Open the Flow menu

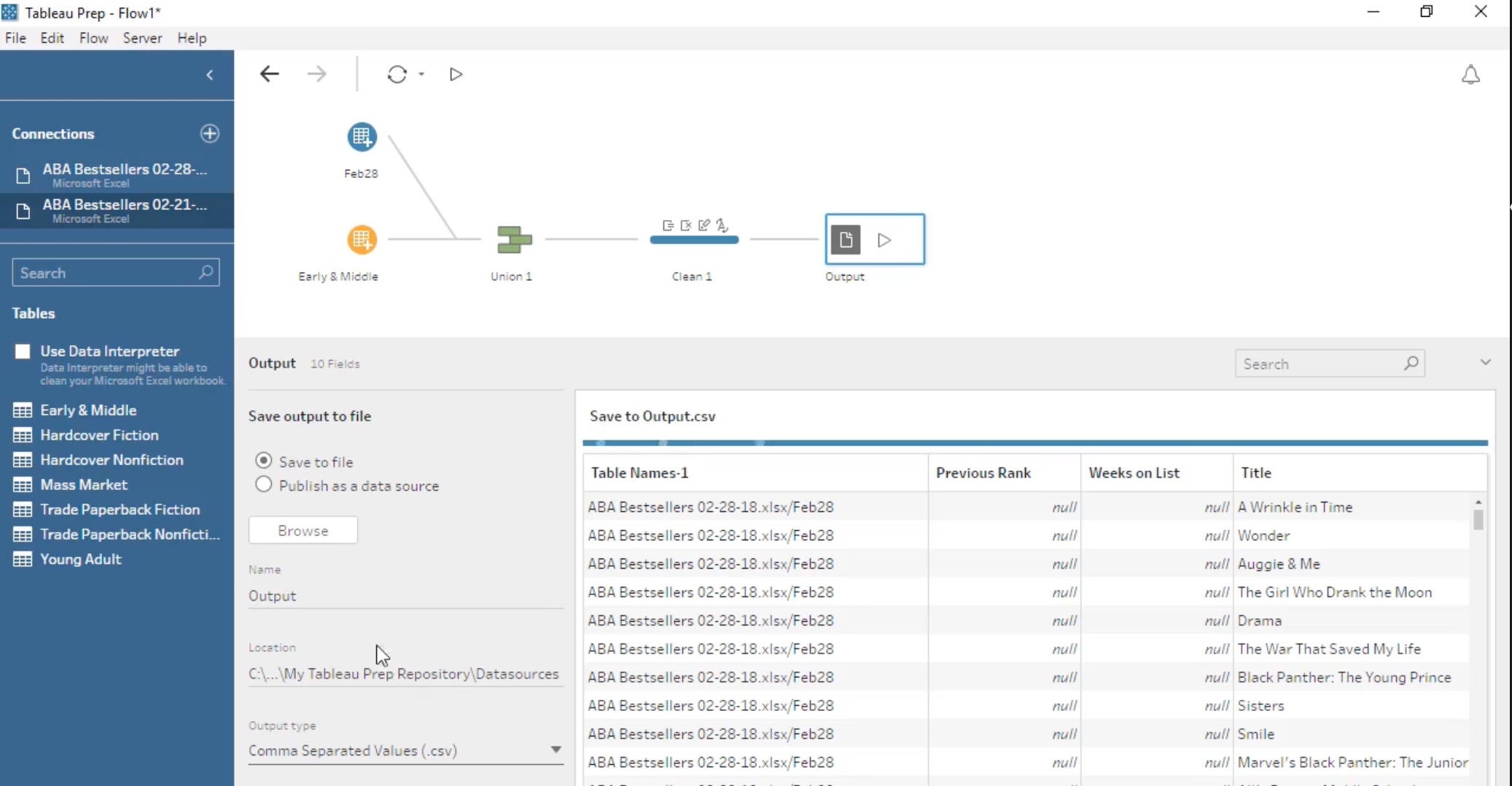point(94,38)
